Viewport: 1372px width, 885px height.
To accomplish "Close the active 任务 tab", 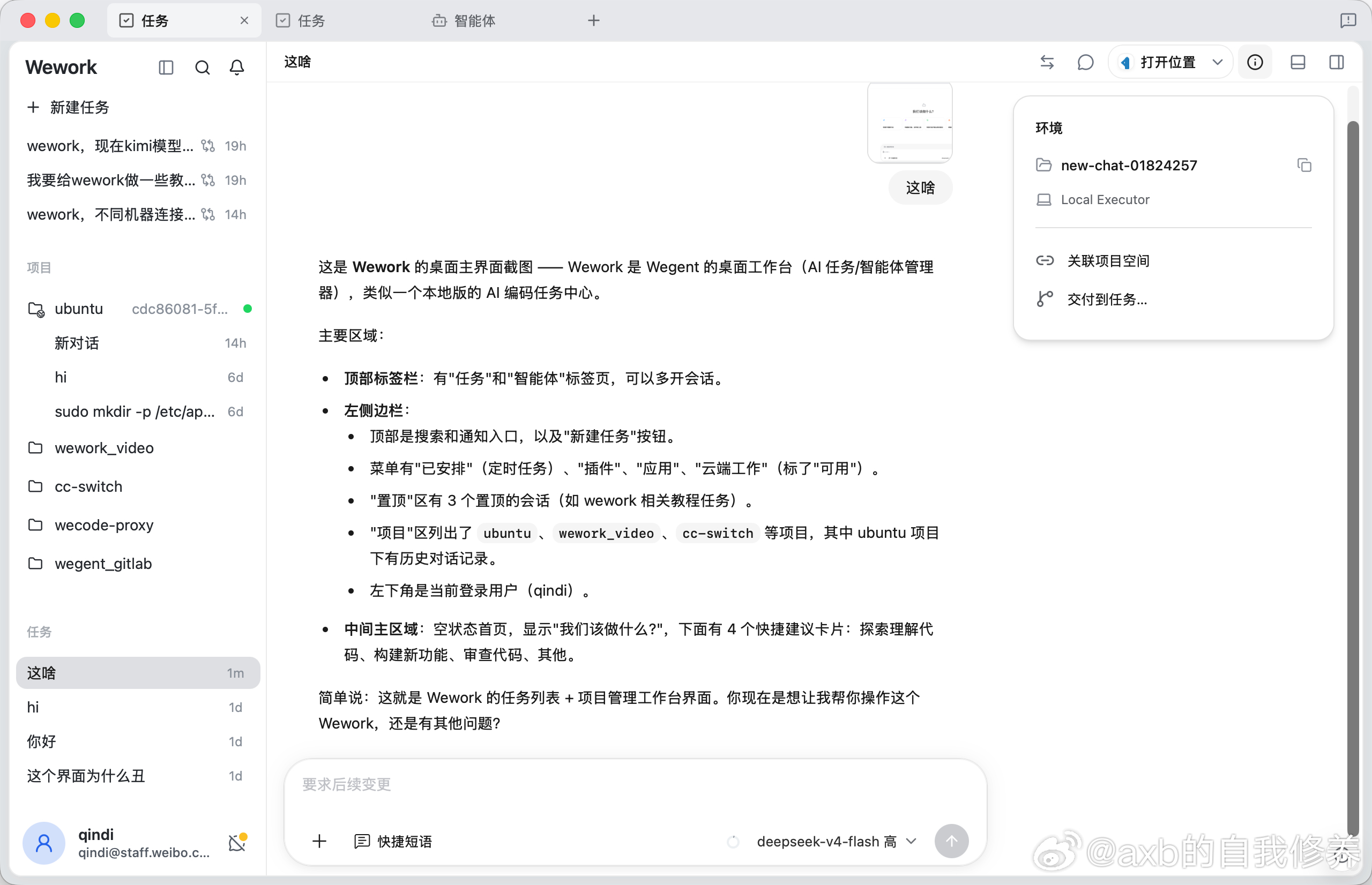I will pyautogui.click(x=244, y=21).
